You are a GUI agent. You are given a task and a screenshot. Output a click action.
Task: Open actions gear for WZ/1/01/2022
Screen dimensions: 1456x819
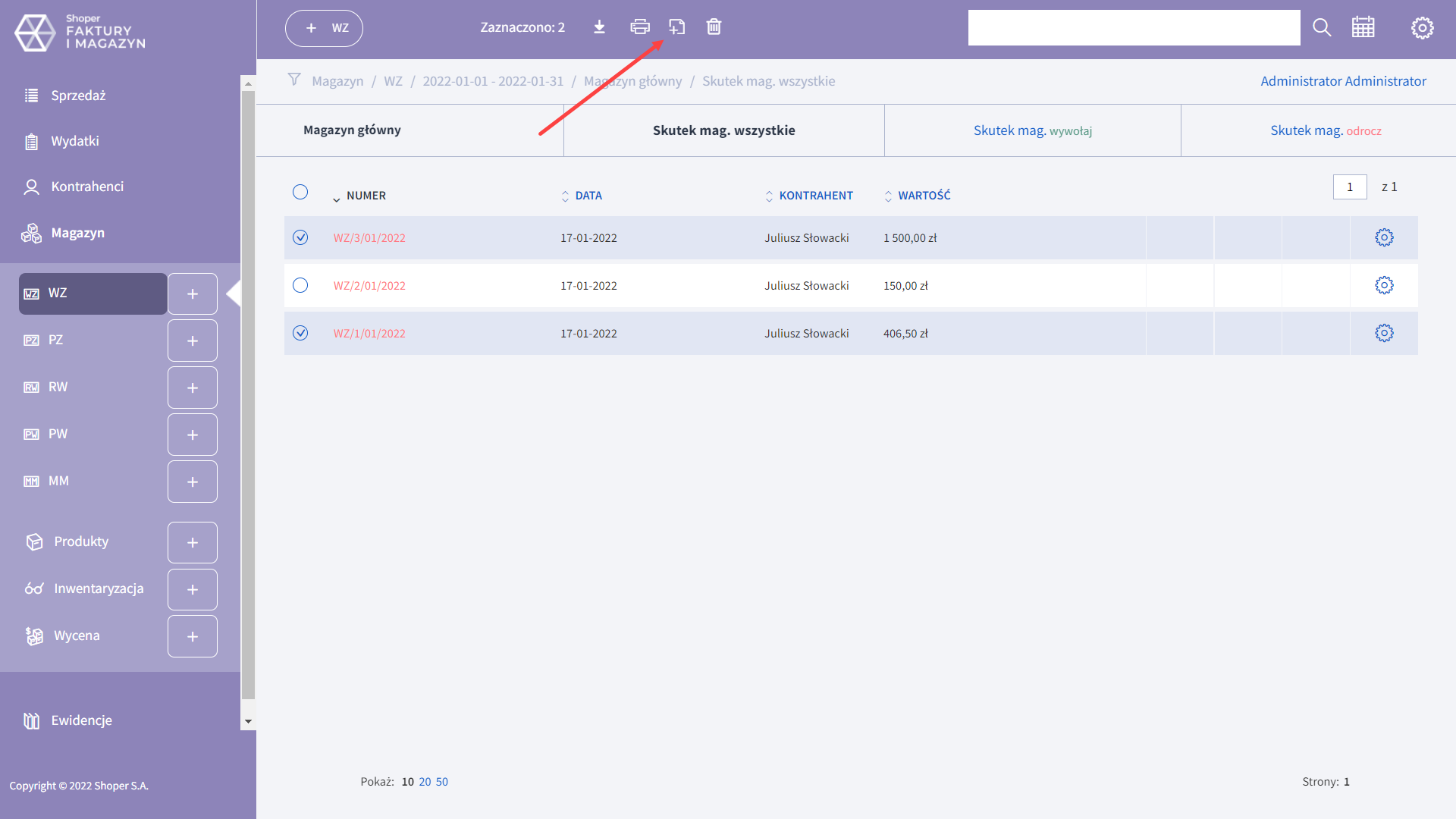(1384, 333)
